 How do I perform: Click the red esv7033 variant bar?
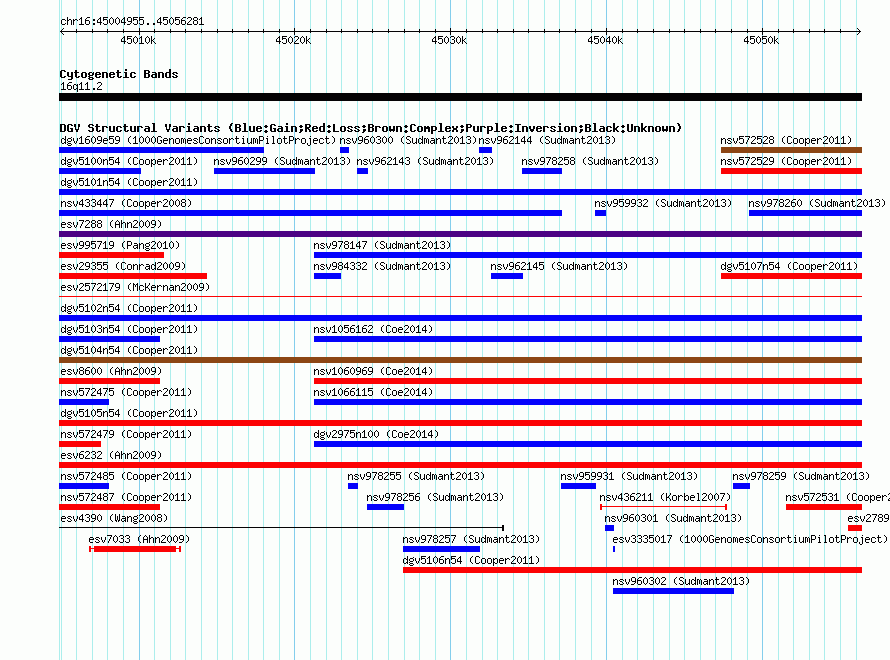click(x=135, y=549)
